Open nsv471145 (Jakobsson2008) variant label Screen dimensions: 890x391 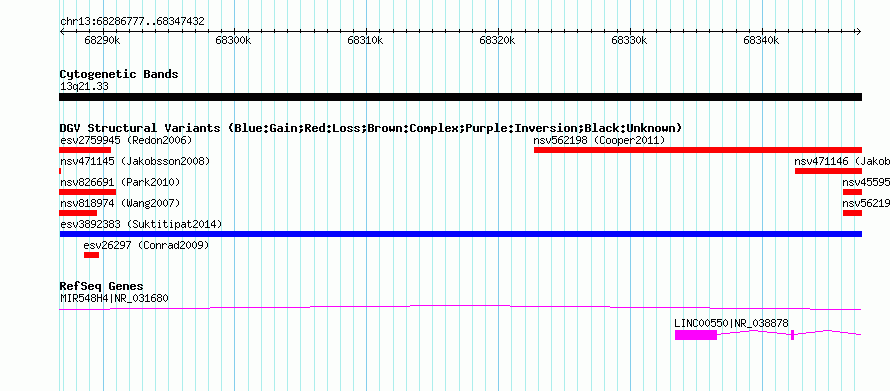click(x=135, y=161)
